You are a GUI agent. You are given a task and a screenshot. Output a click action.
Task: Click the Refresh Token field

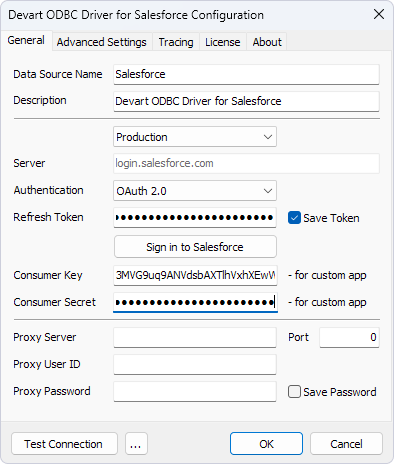pyautogui.click(x=195, y=218)
